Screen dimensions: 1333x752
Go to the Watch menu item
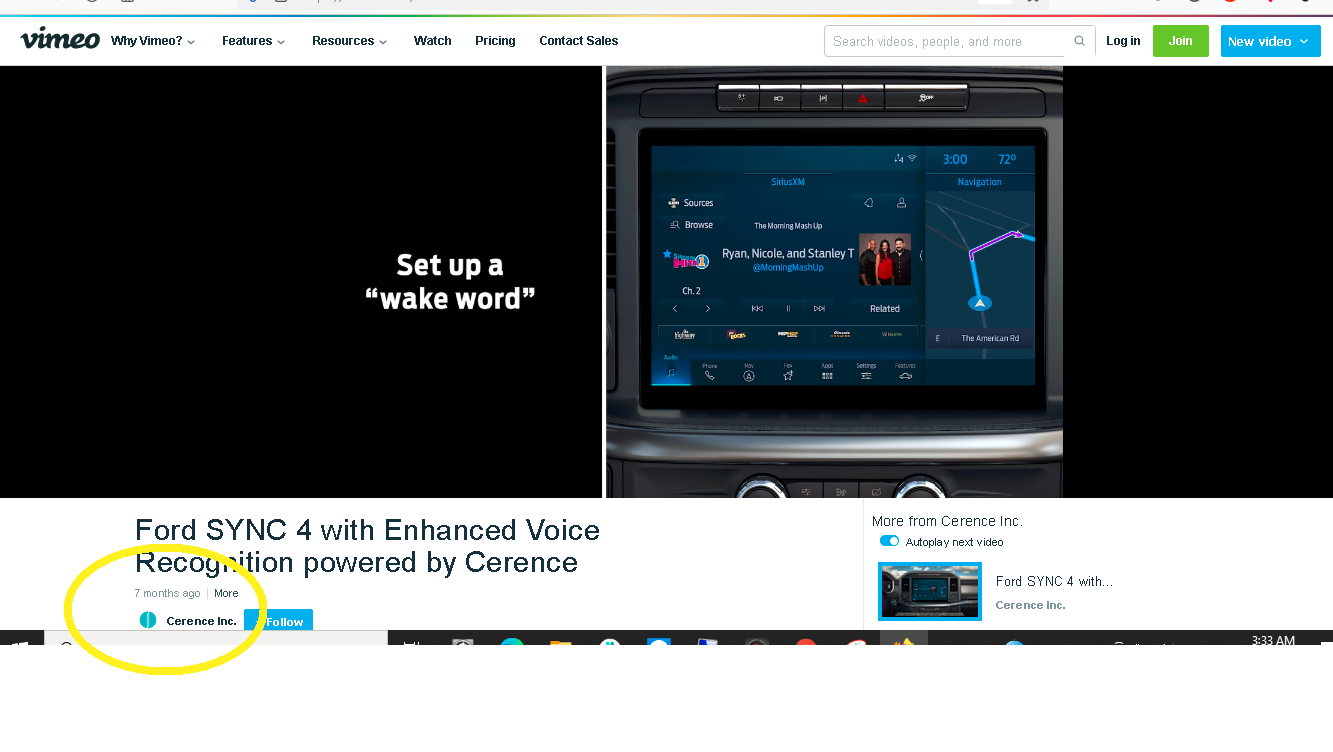[x=432, y=41]
